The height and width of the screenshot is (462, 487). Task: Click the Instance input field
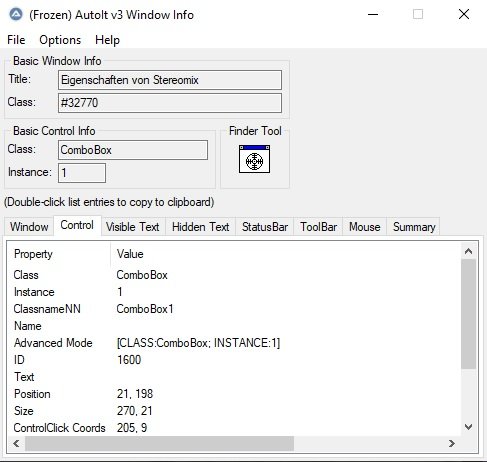click(x=82, y=173)
